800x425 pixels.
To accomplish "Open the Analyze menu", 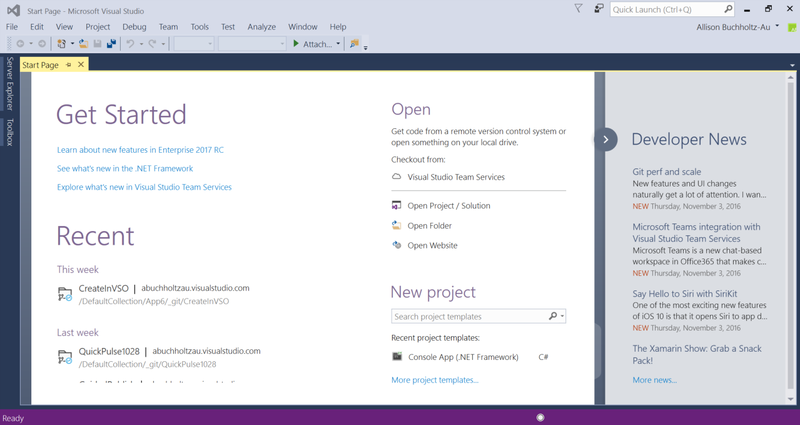I will (x=262, y=27).
